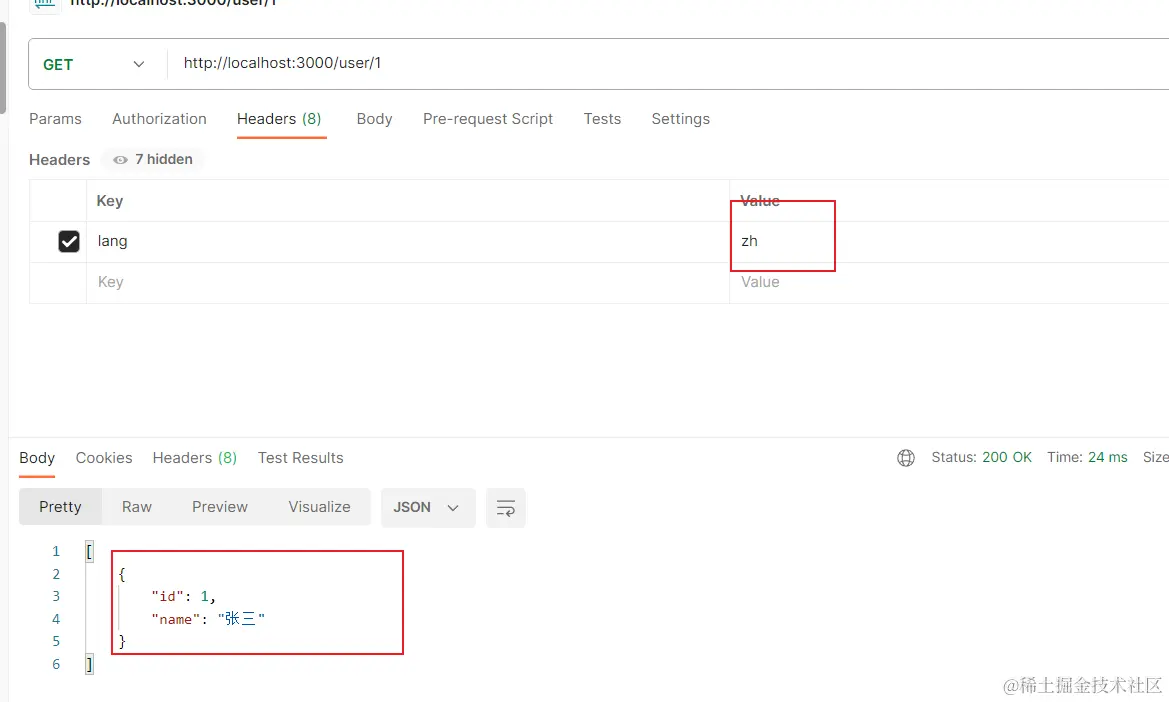1169x702 pixels.
Task: Show the 7 hidden headers
Action: click(153, 159)
